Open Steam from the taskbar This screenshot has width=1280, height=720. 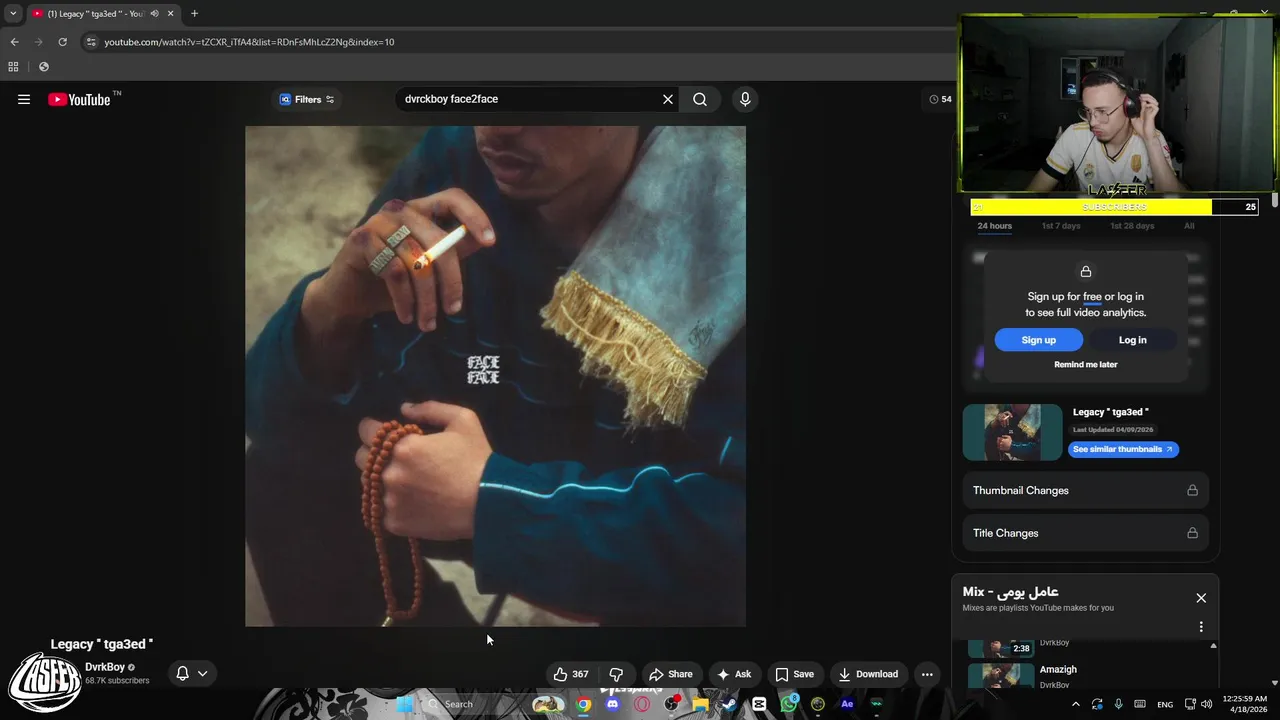click(730, 704)
